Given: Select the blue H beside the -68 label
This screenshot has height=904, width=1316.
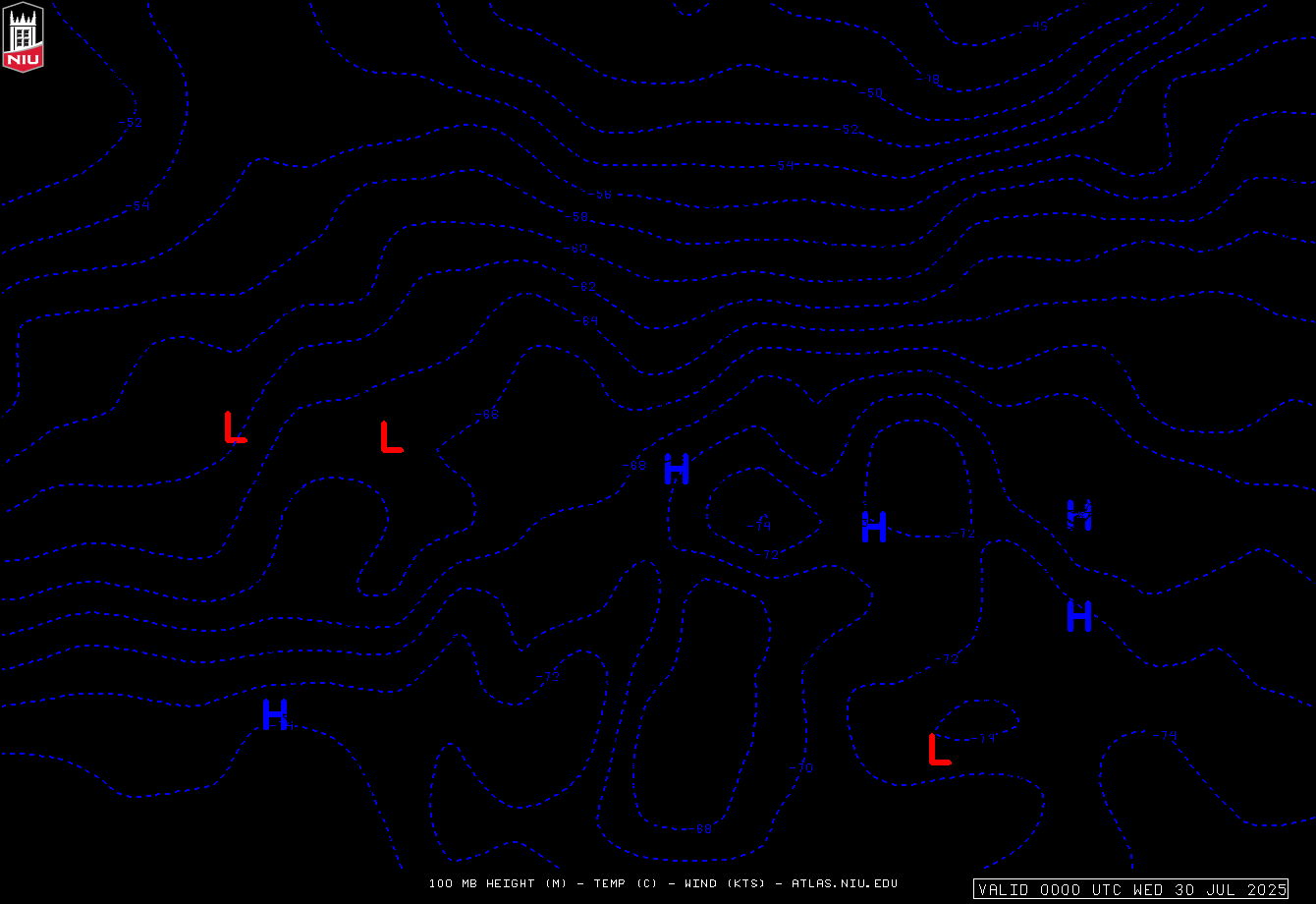Looking at the screenshot, I should [x=677, y=469].
